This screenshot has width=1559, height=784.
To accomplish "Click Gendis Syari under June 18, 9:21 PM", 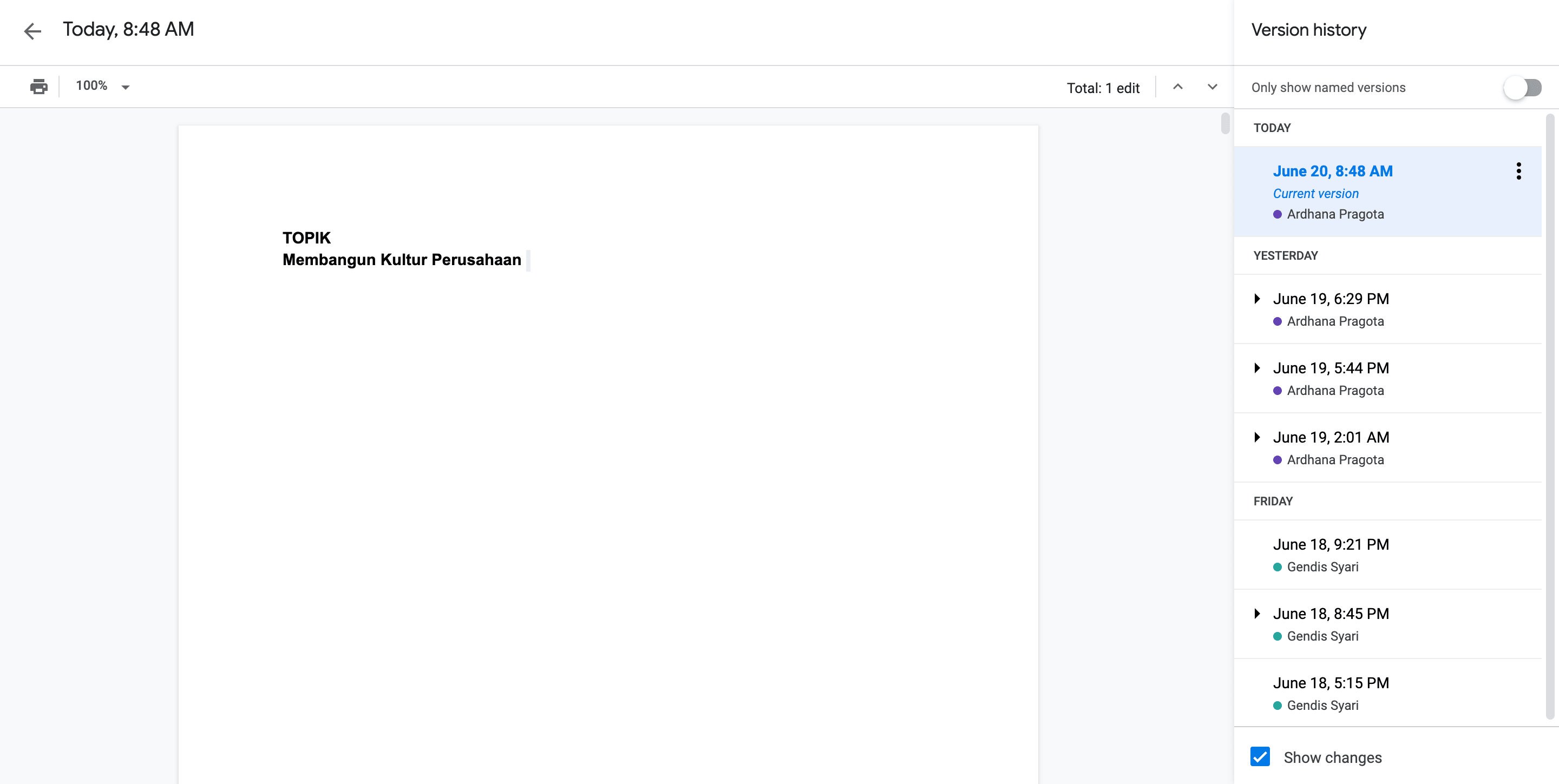I will click(1322, 568).
